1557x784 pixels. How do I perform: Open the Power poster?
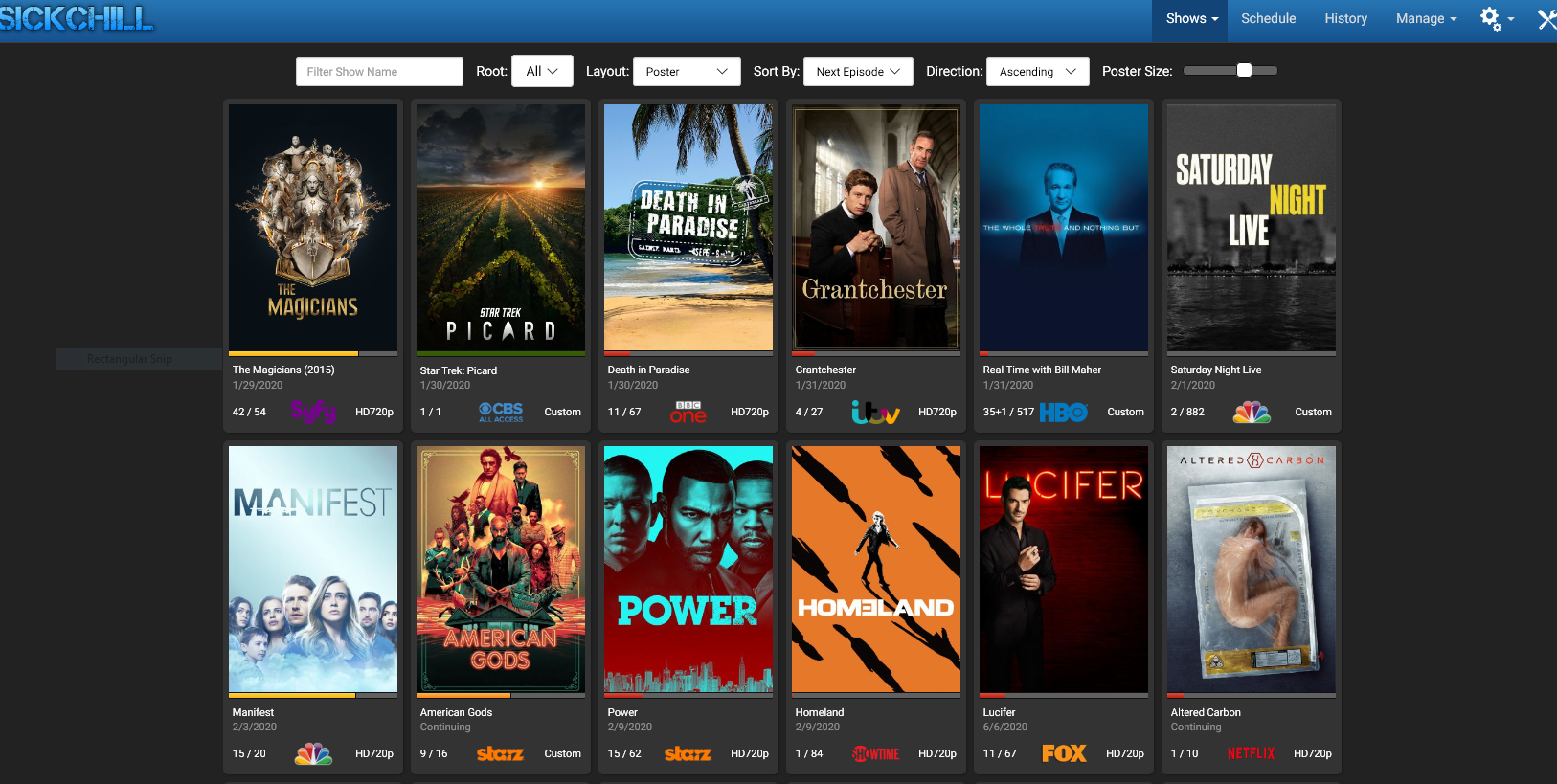(688, 570)
